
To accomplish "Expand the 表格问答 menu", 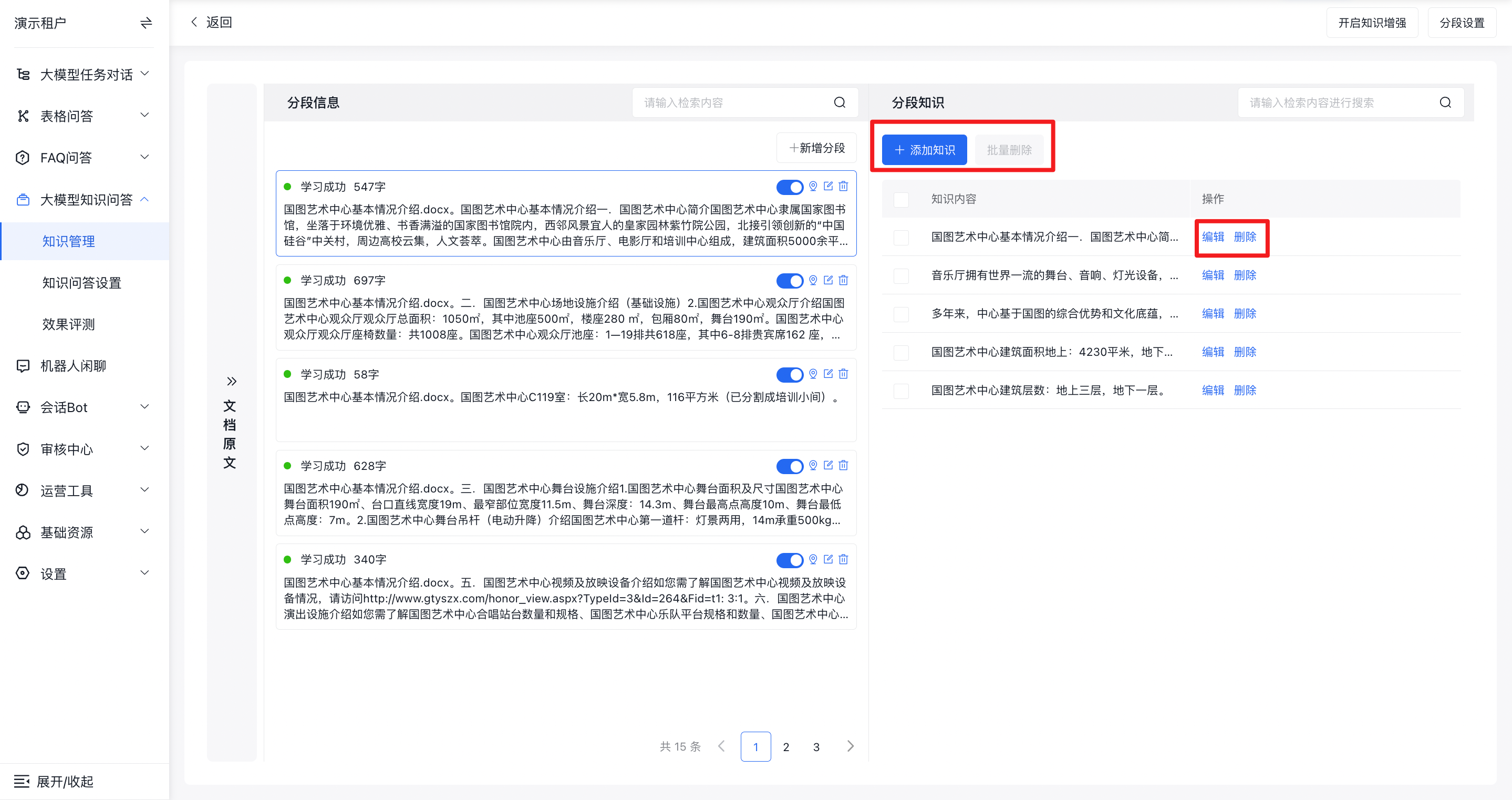I will [x=85, y=116].
